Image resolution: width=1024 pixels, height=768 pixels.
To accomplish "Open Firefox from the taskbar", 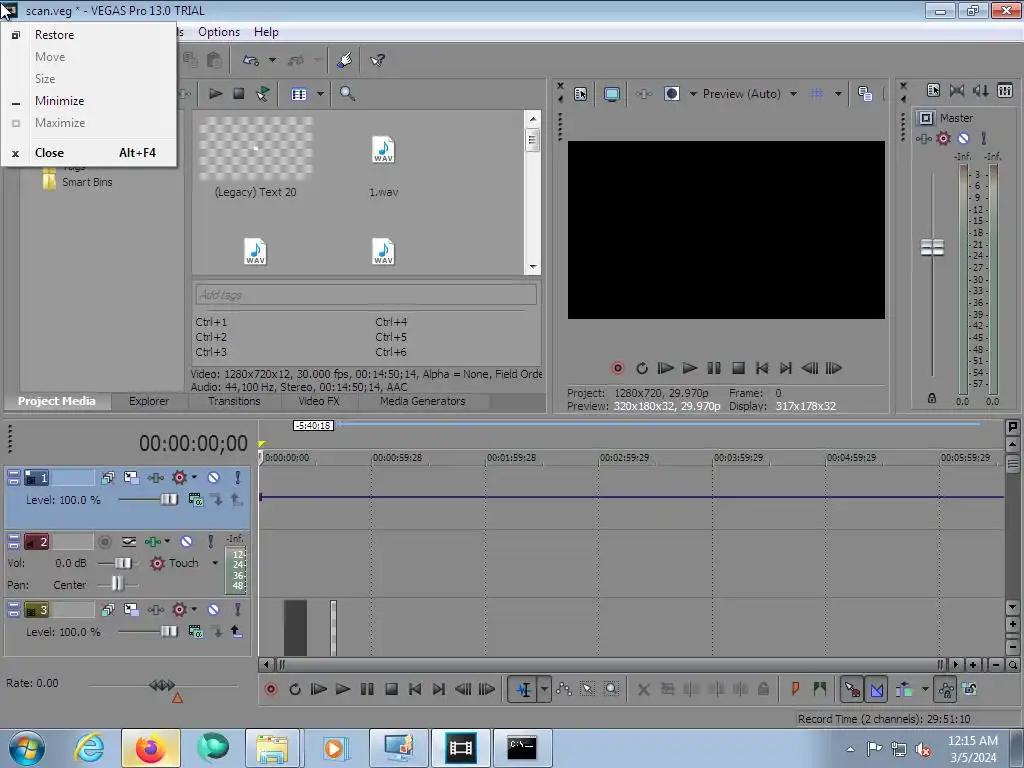I will 151,747.
